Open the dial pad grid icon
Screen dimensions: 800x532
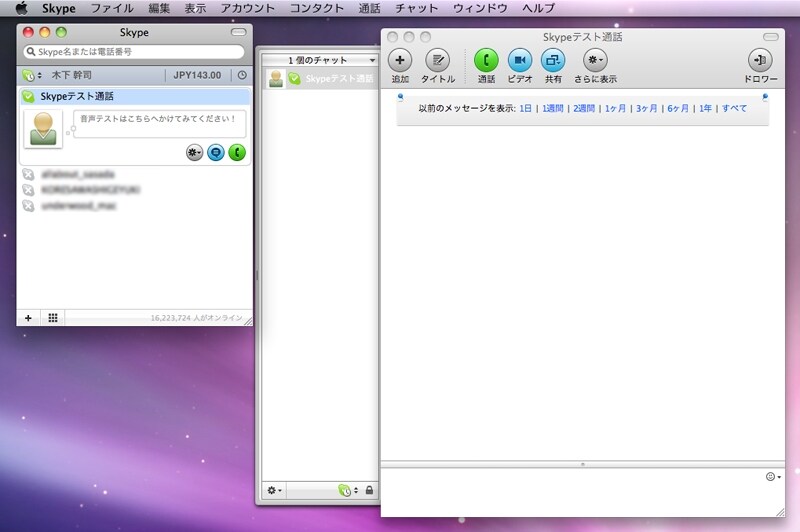53,318
